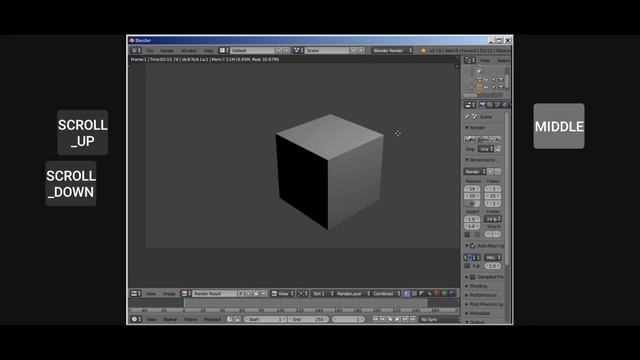
Task: Click the Animation render button
Action: (482, 140)
